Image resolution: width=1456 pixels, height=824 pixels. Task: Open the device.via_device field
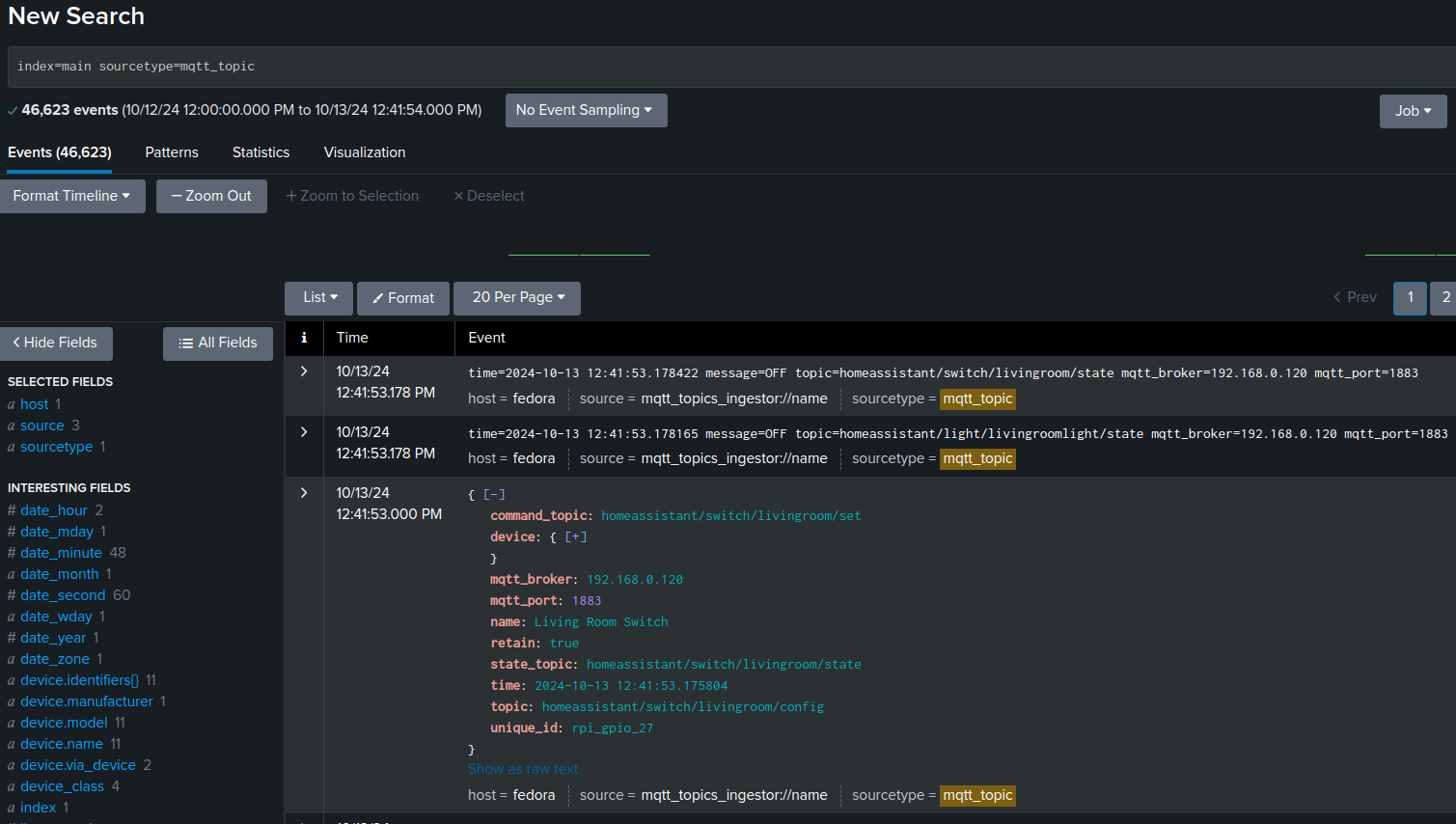coord(78,765)
